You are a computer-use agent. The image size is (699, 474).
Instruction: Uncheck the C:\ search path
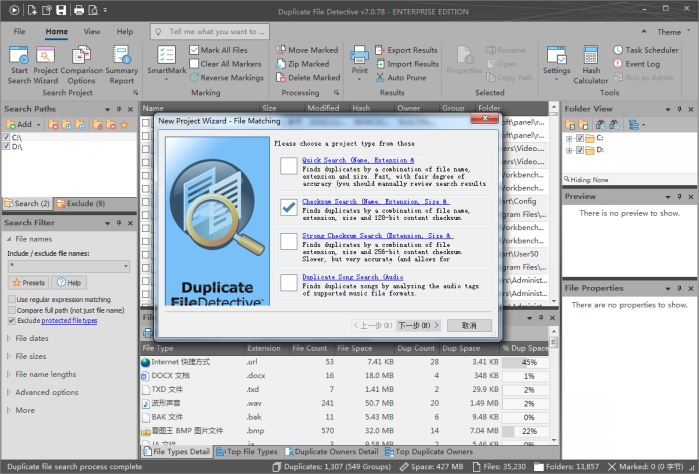coord(6,137)
